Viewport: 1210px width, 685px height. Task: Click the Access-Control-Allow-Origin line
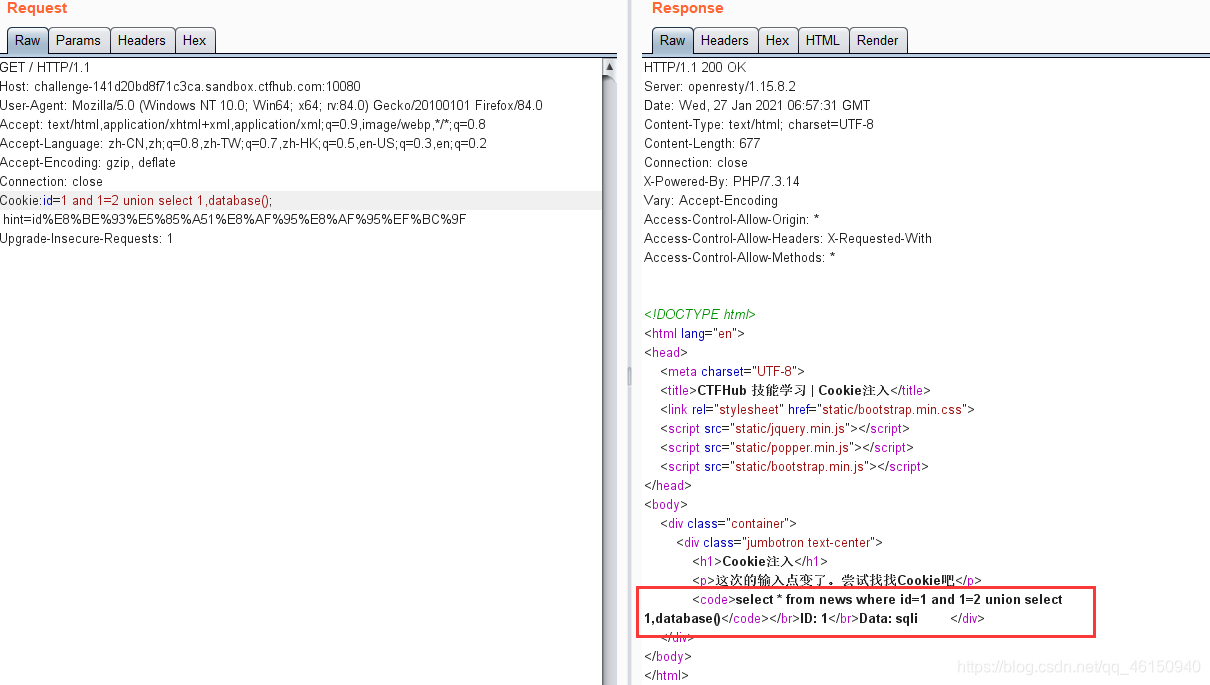[732, 219]
